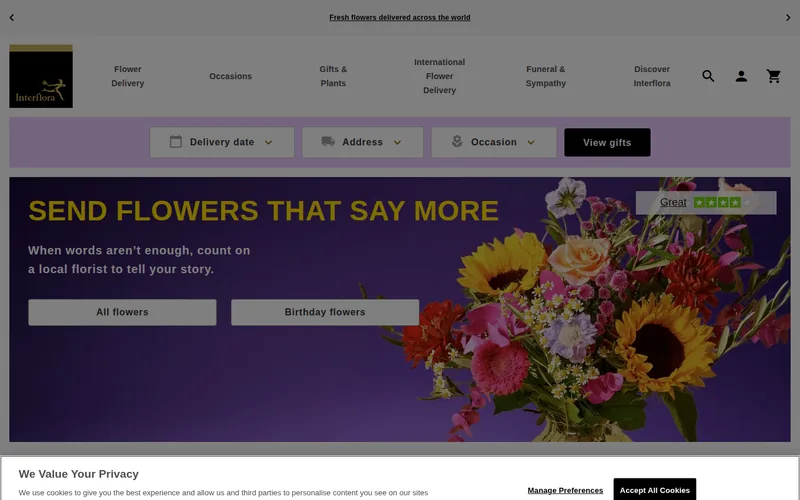Image resolution: width=800 pixels, height=500 pixels.
Task: Open the Discover Interflora menu
Action: [x=652, y=76]
